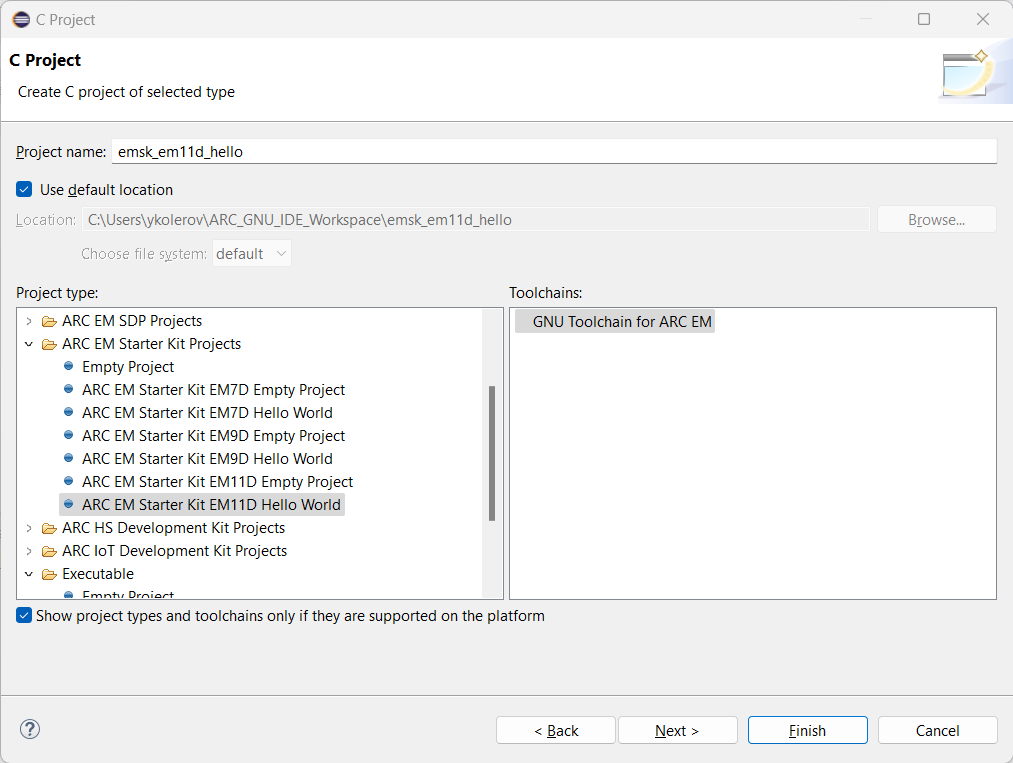Select ARC EM Starter Kit EM9D Hello World
The image size is (1013, 763).
coord(207,459)
